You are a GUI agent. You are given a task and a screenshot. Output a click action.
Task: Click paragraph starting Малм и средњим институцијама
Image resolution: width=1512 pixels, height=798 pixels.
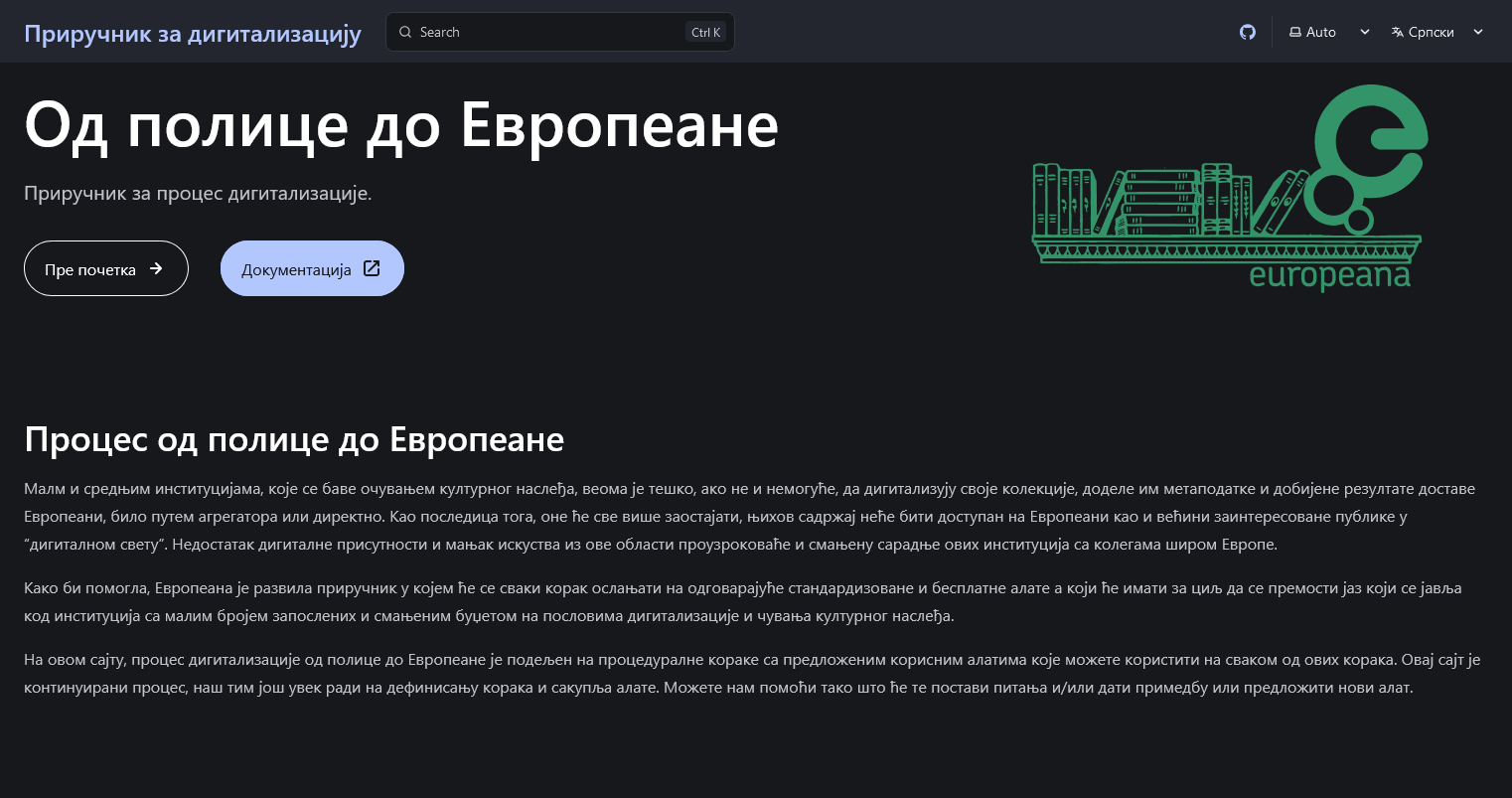750,517
